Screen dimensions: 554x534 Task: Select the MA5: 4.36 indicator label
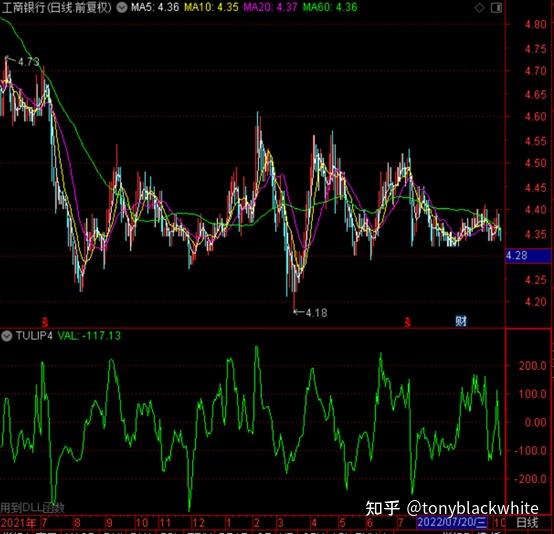coord(155,7)
